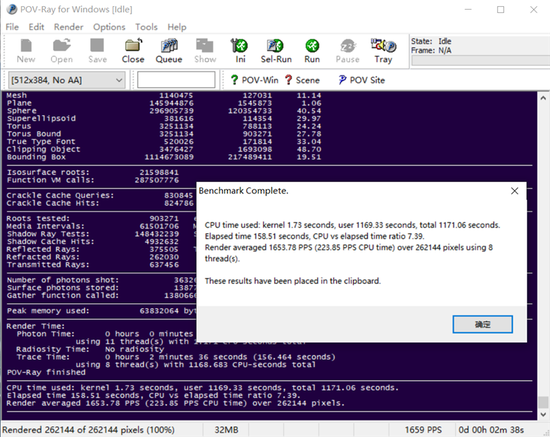Open the Edit menu
This screenshot has height=437, width=550.
(36, 27)
